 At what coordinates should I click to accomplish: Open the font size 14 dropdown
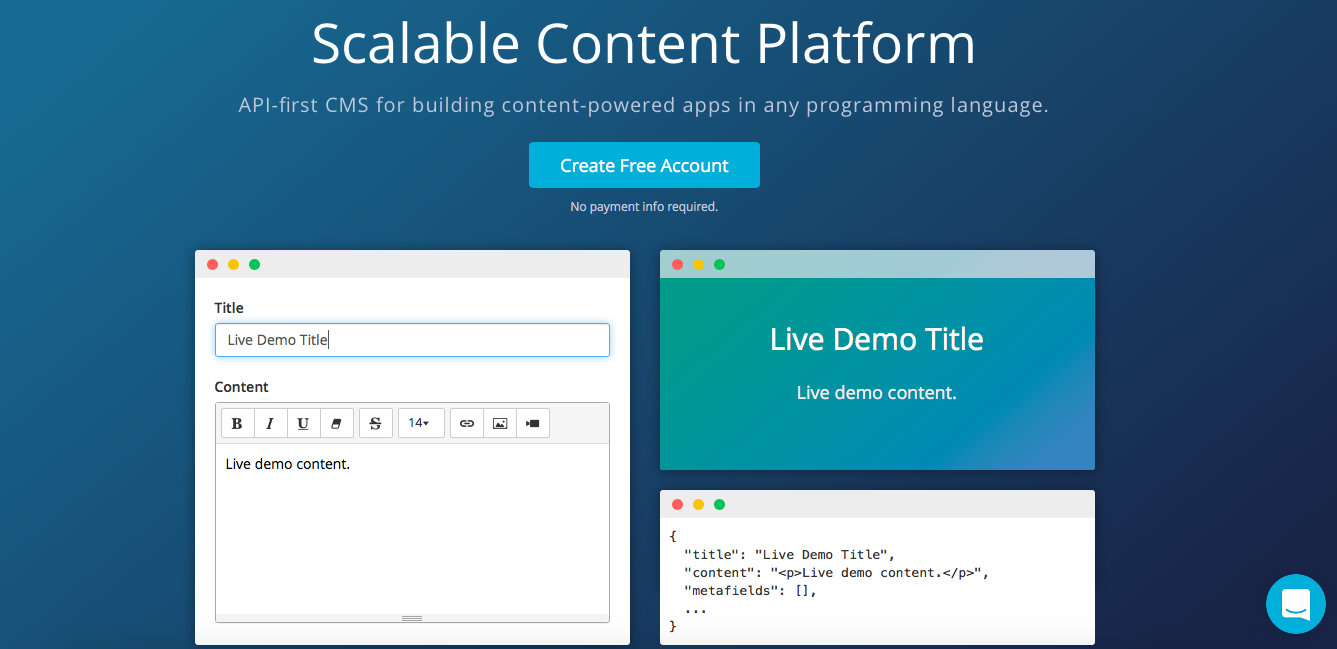[x=420, y=423]
